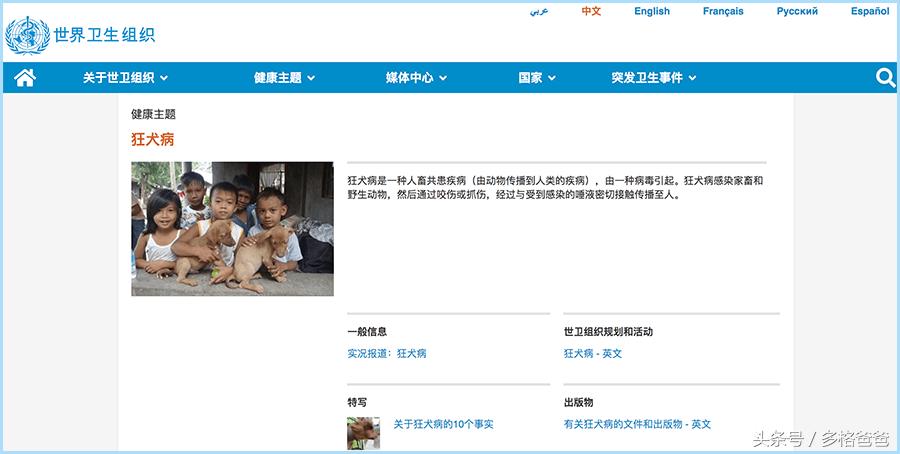Click the 出版物 section heading
Image resolution: width=900 pixels, height=454 pixels.
(x=579, y=402)
